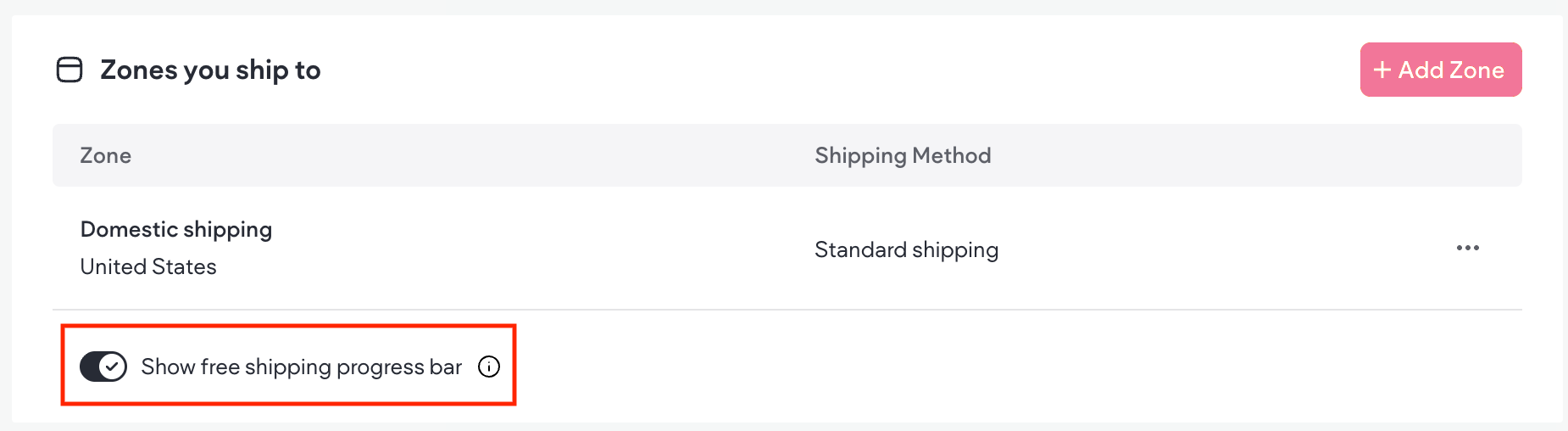Screen dimensions: 1568x431
Task: Click the Standard shipping method text
Action: 906,249
